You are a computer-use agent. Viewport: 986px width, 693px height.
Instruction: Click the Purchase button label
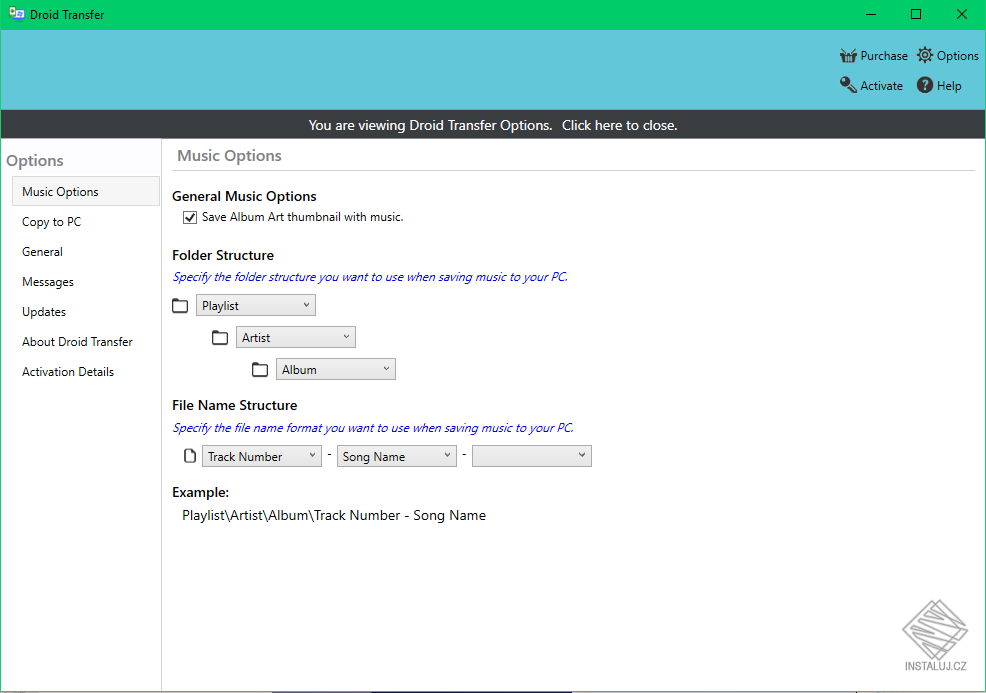coord(884,56)
